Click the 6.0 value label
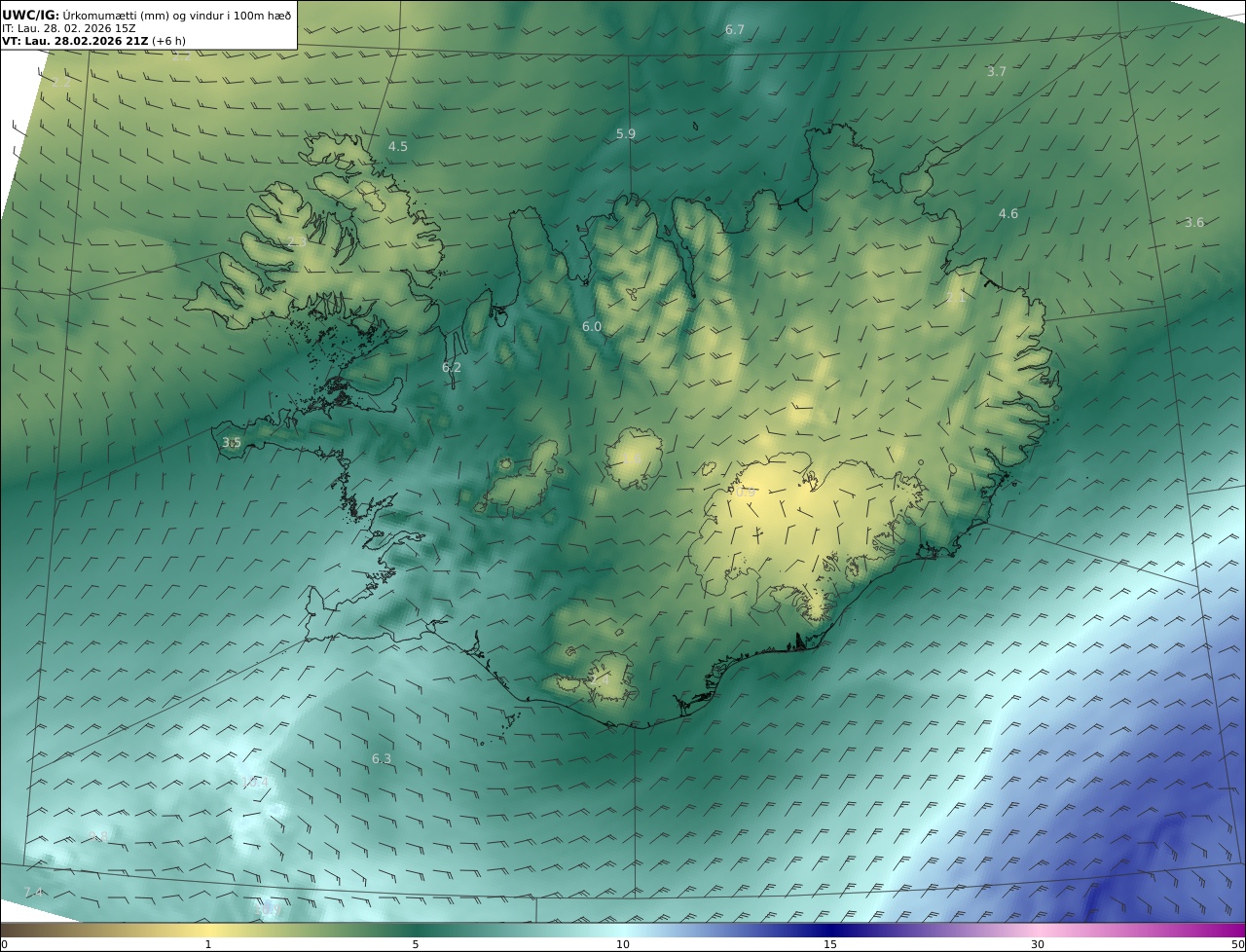 click(x=592, y=327)
